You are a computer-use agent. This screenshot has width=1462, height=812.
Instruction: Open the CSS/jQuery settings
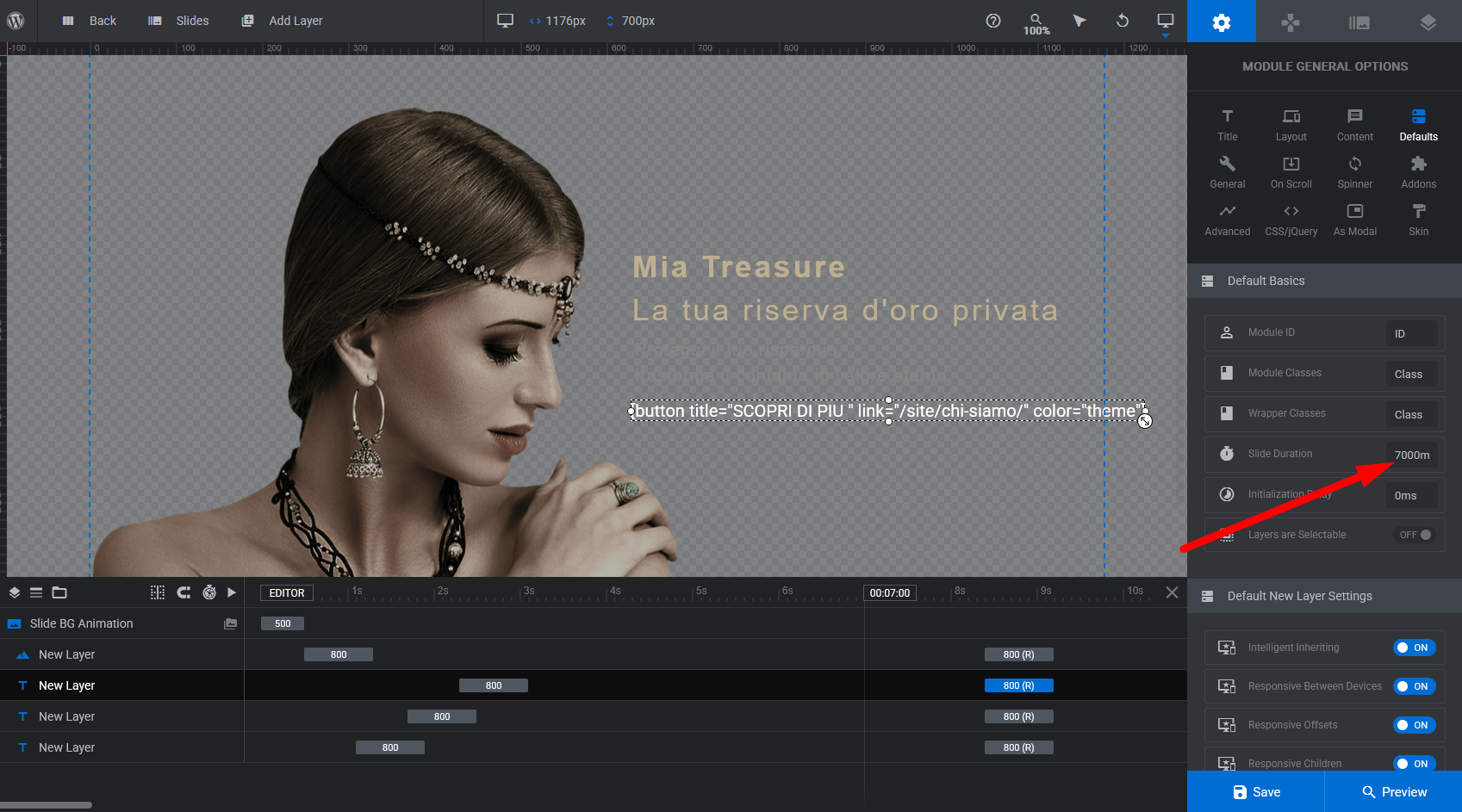pyautogui.click(x=1291, y=220)
